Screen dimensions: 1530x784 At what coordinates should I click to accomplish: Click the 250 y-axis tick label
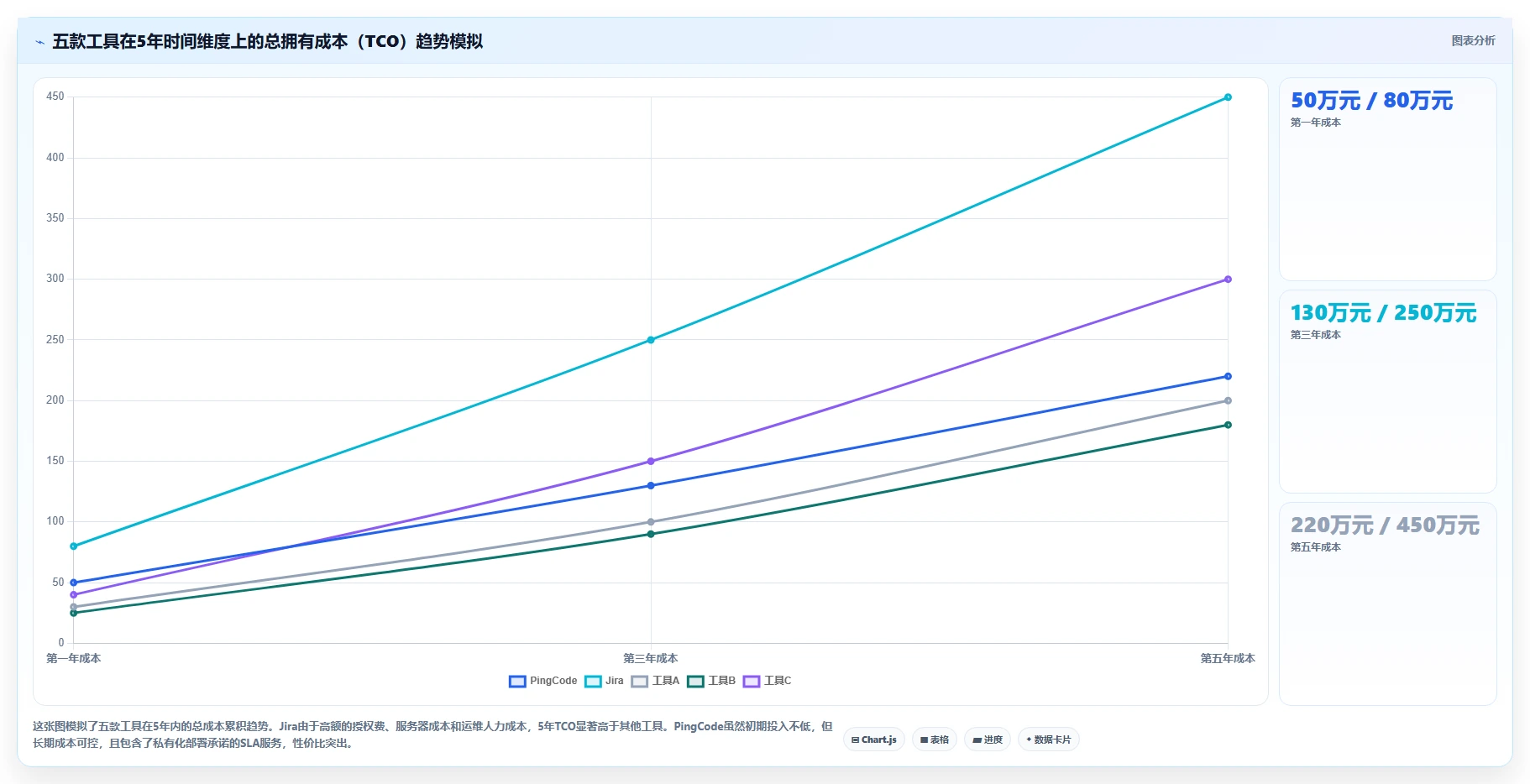55,340
